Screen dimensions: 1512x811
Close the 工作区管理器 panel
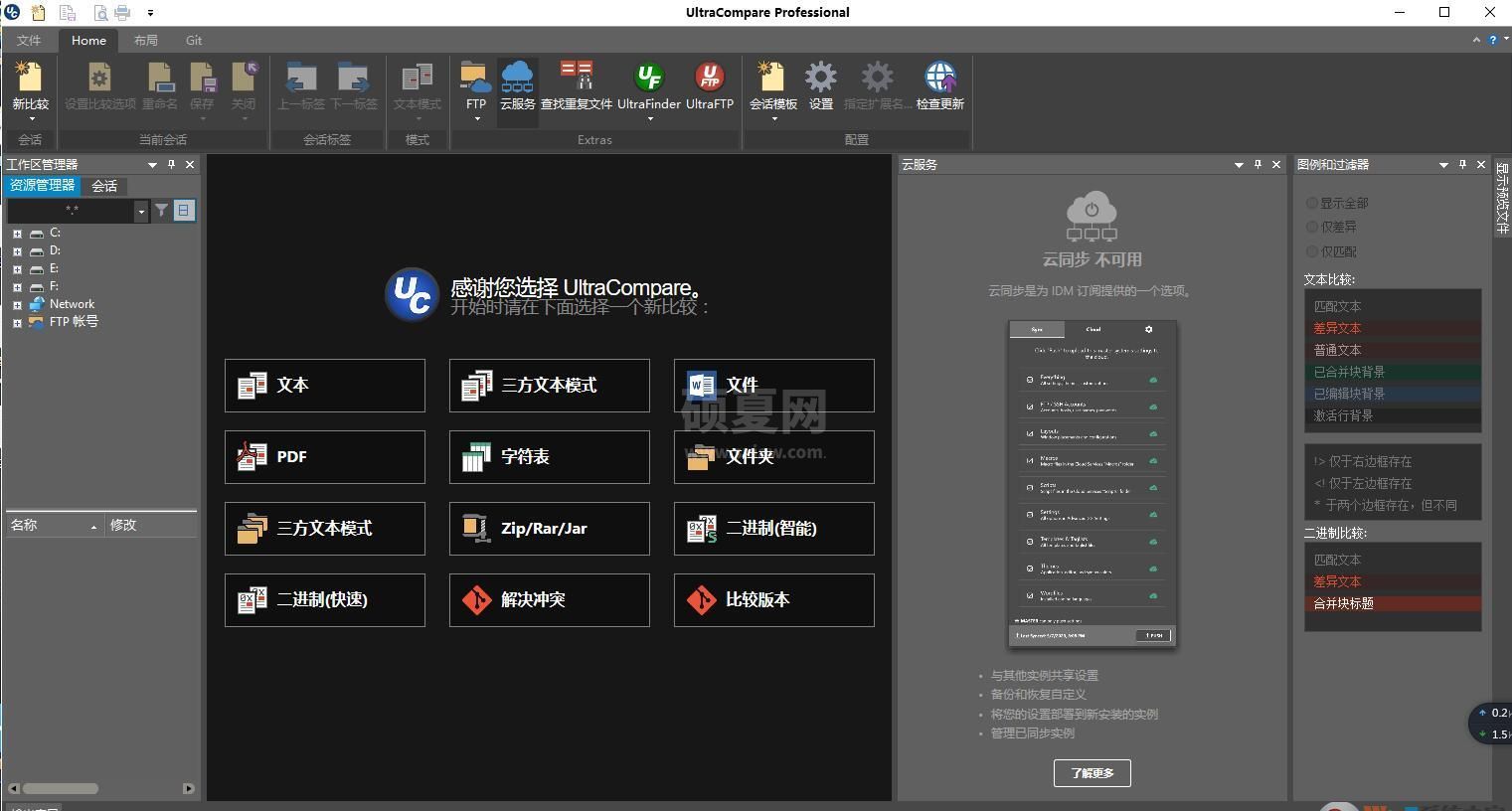click(190, 164)
